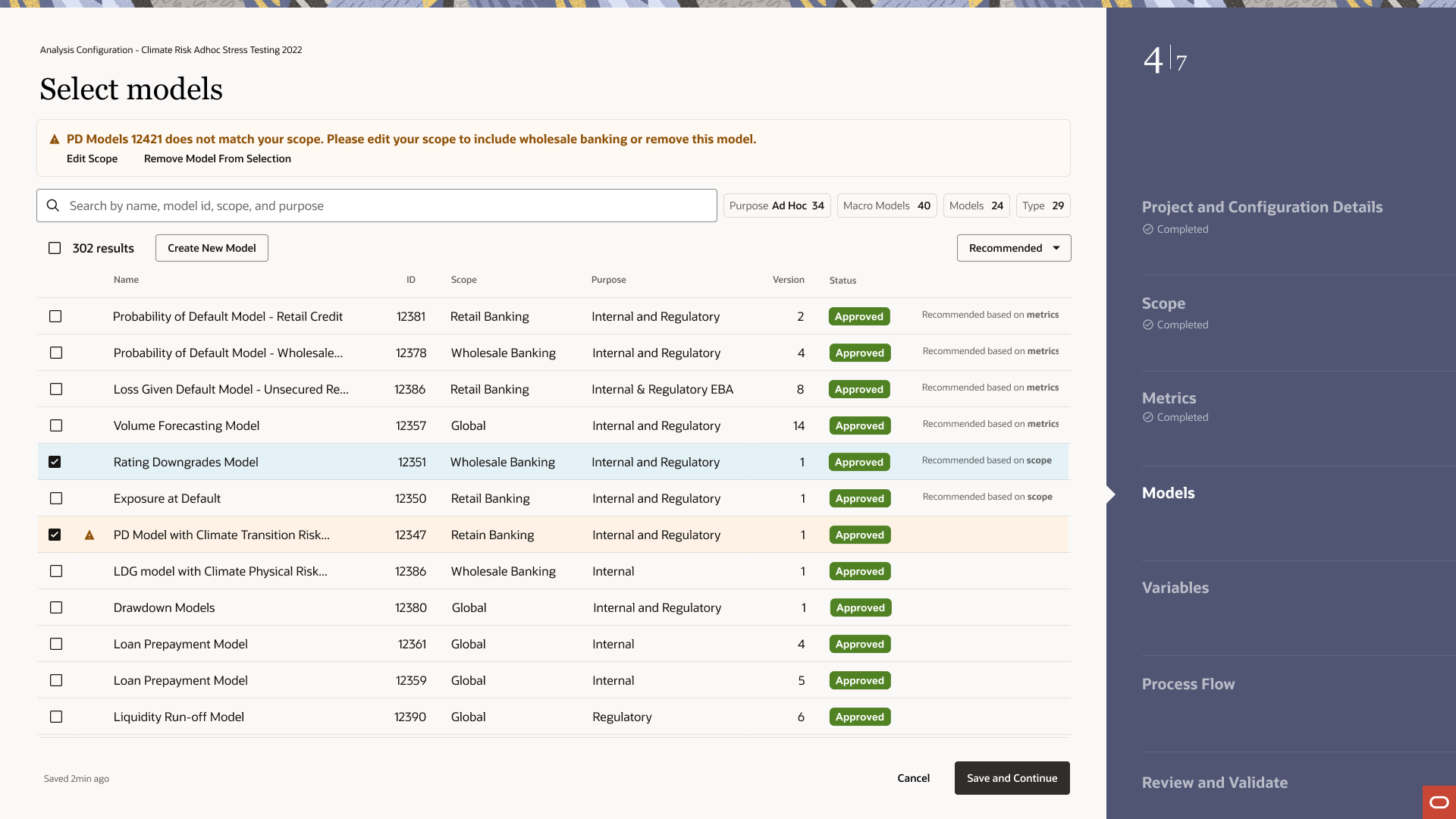
Task: Open the Oracle help widget icon
Action: [x=1439, y=802]
